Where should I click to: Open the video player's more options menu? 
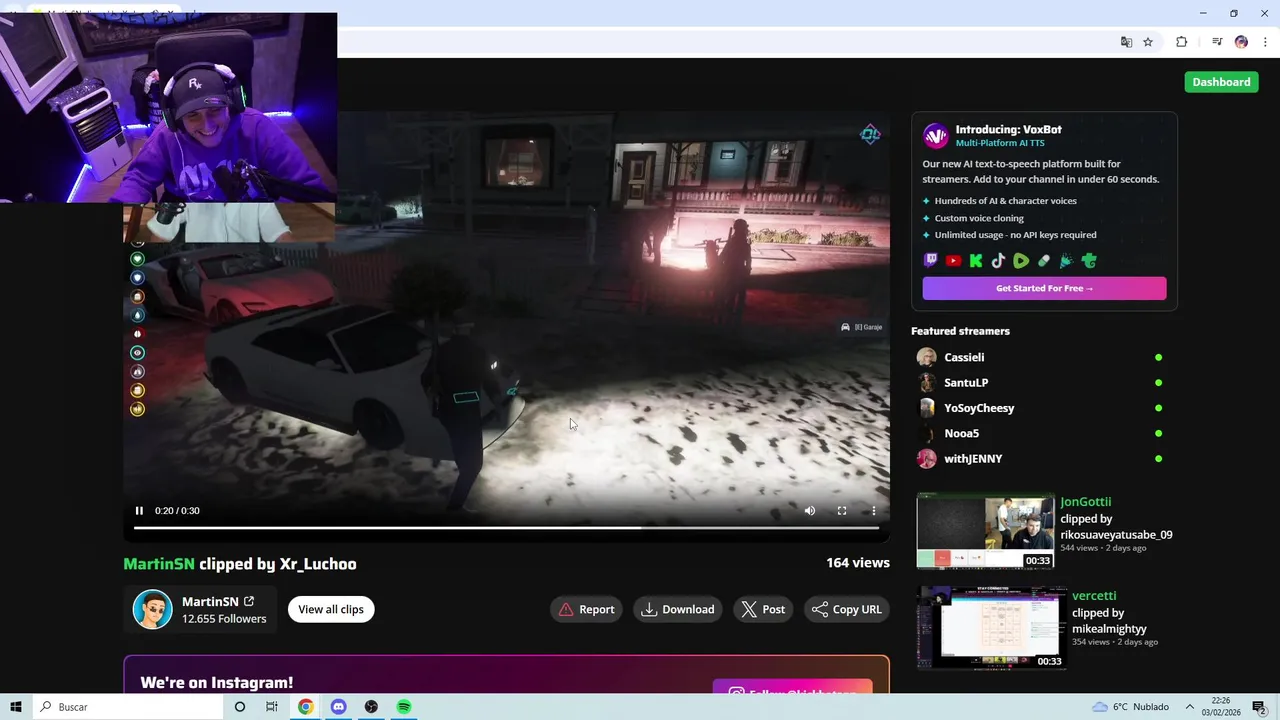tap(874, 511)
